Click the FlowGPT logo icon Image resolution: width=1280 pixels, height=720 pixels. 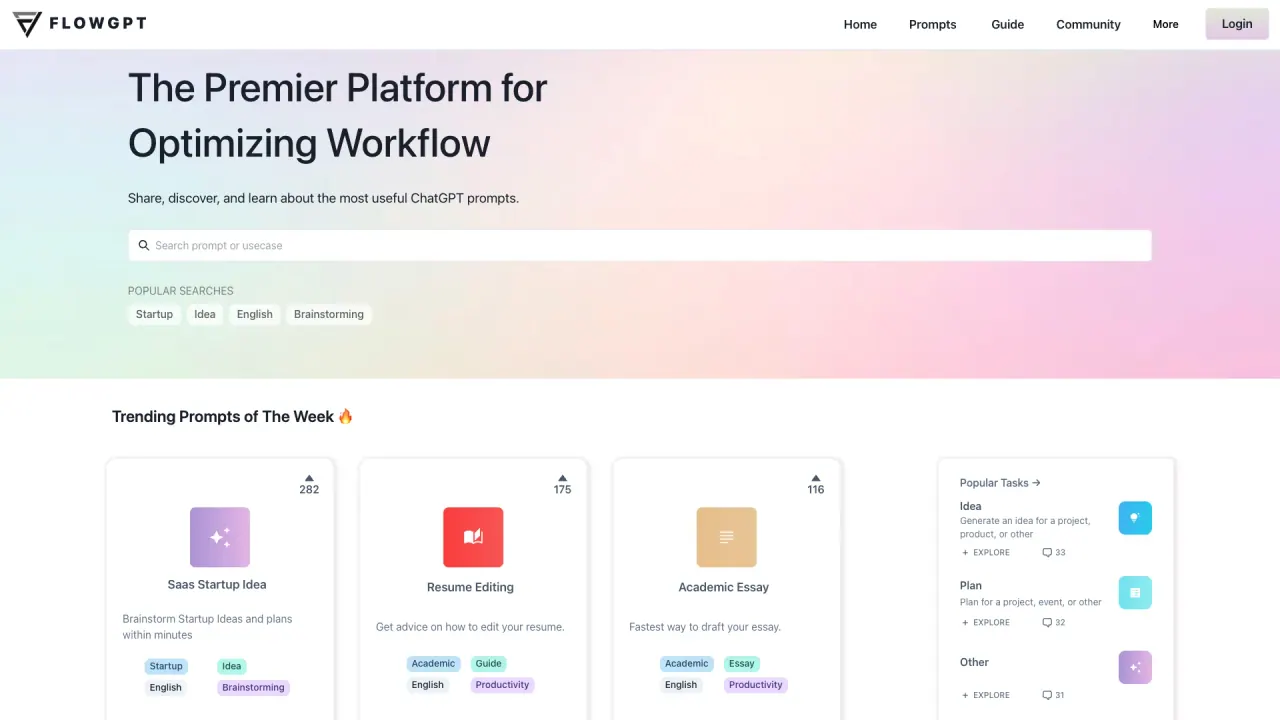[x=27, y=24]
